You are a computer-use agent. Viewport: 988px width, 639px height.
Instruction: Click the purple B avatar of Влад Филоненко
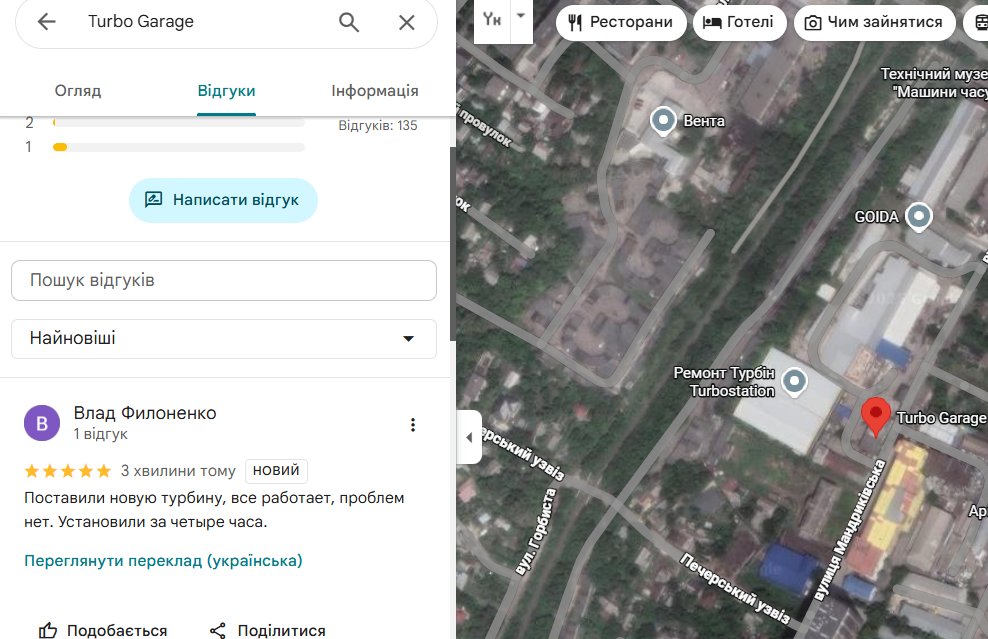pyautogui.click(x=42, y=423)
